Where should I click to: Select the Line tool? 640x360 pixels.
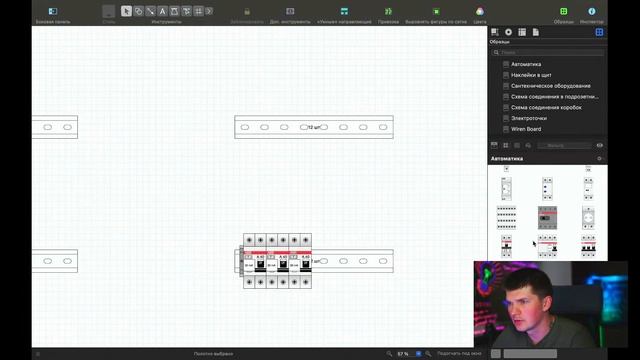coord(151,11)
